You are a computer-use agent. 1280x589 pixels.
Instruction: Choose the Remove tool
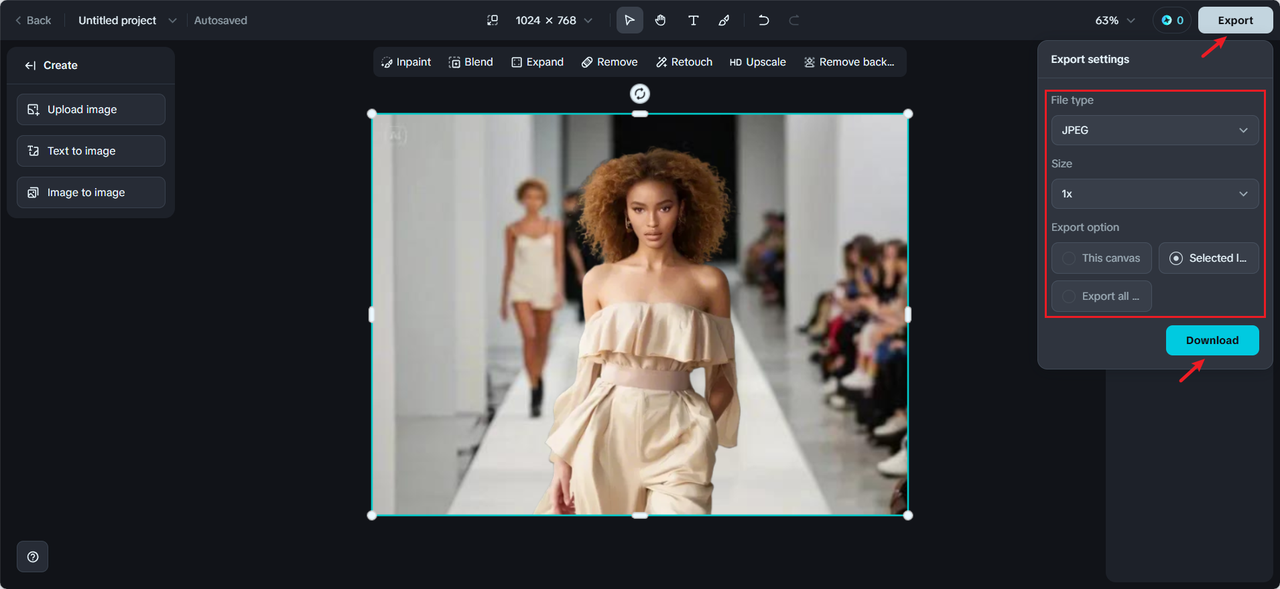coord(609,62)
